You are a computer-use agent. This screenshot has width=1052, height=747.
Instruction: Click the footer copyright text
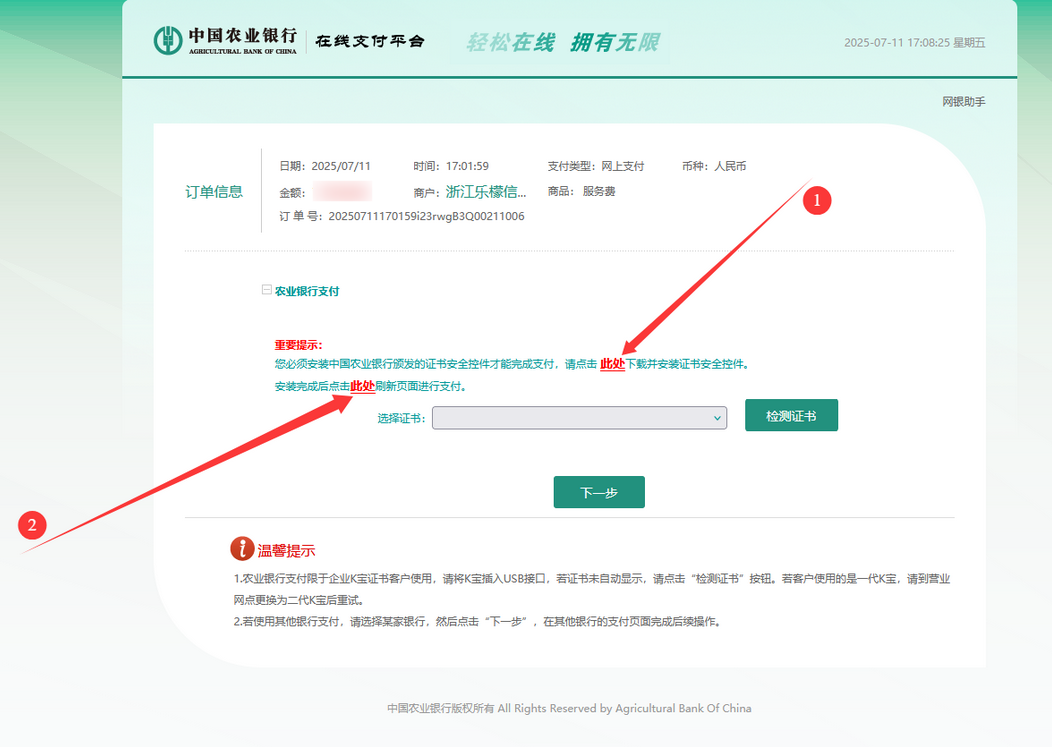tap(569, 708)
